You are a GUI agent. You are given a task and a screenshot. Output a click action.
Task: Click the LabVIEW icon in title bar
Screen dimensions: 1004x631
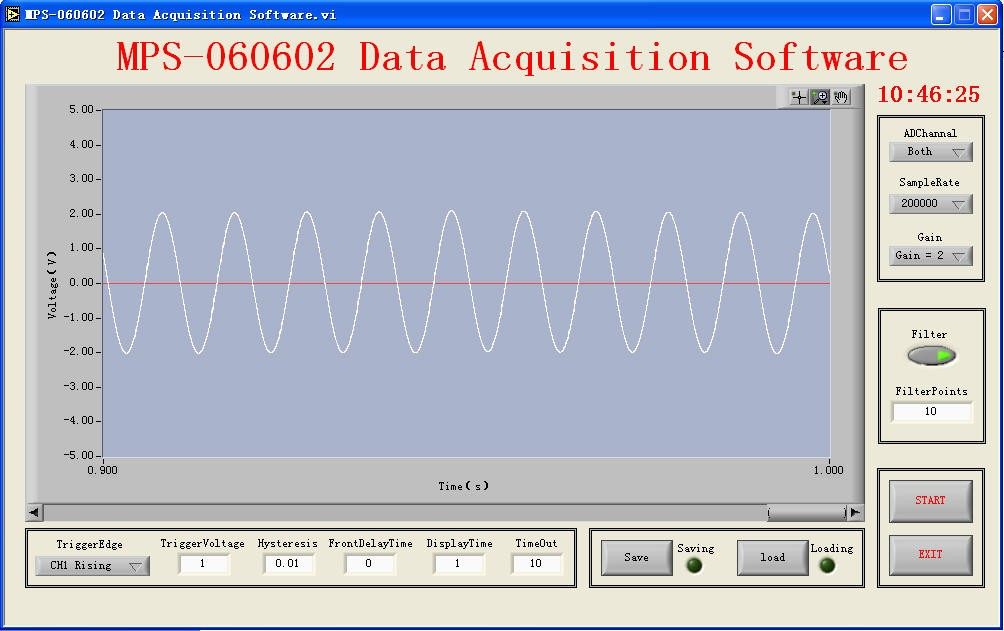pyautogui.click(x=13, y=14)
